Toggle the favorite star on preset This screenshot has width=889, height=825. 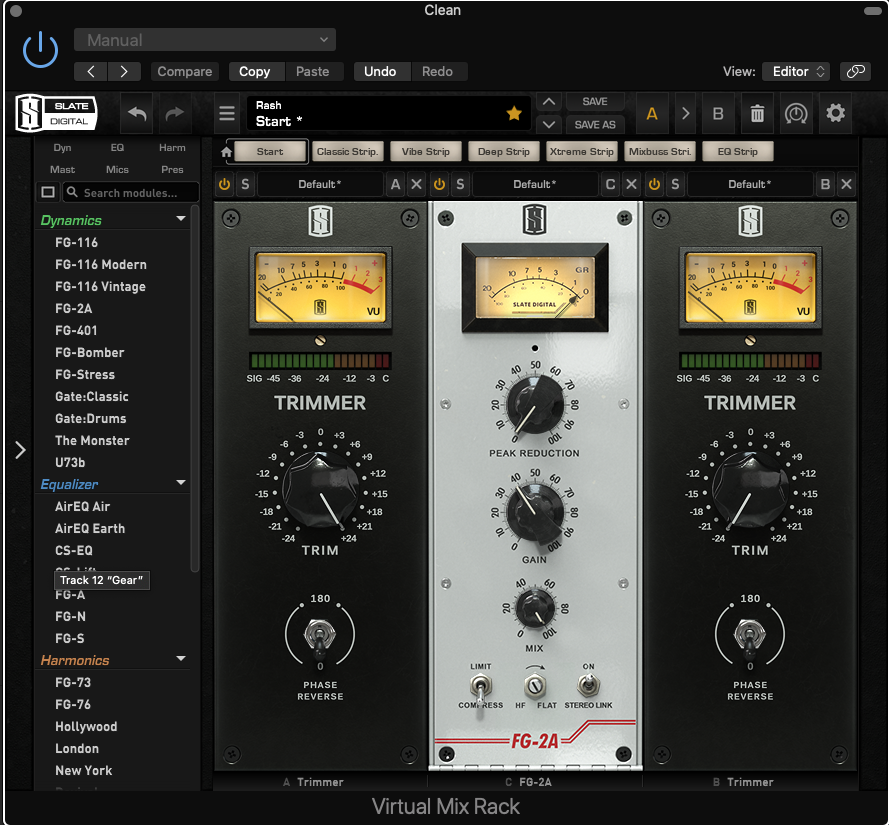tap(514, 113)
